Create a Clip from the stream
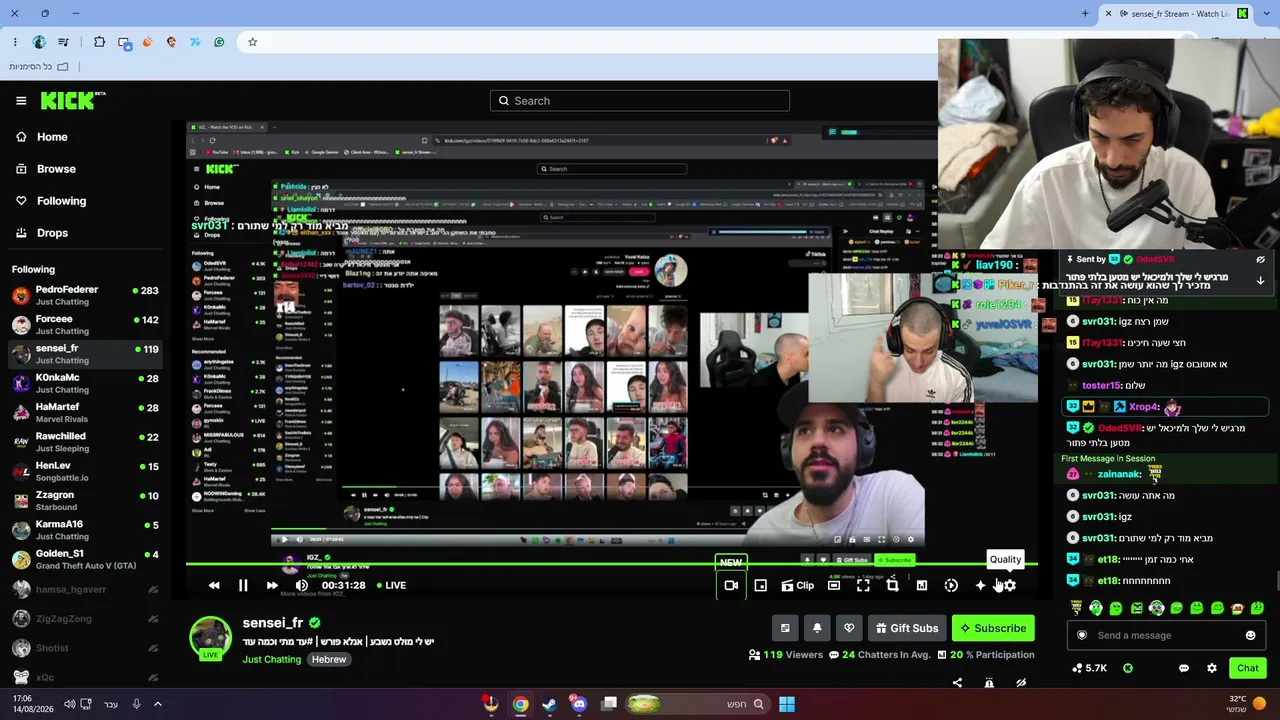 click(798, 585)
